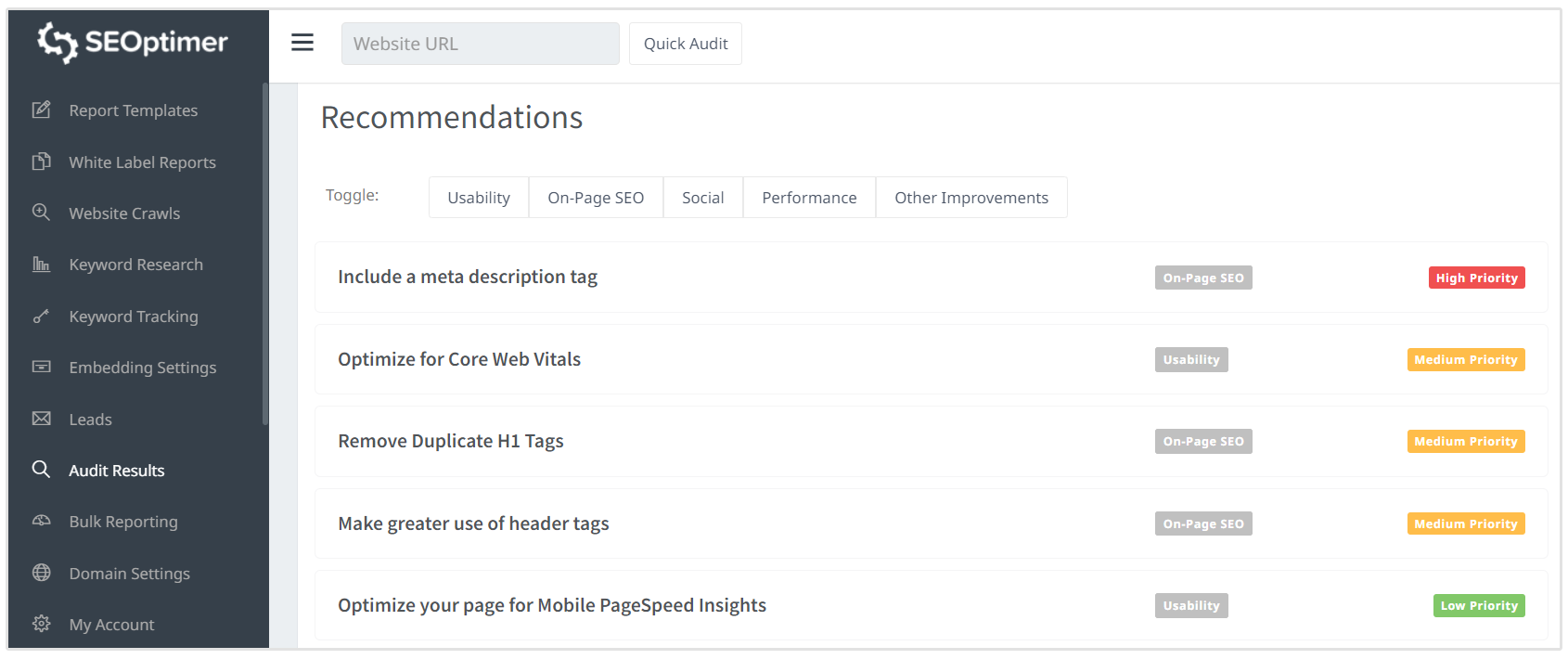Image resolution: width=1568 pixels, height=659 pixels.
Task: Click the Keyword Tracking key icon
Action: [x=42, y=317]
